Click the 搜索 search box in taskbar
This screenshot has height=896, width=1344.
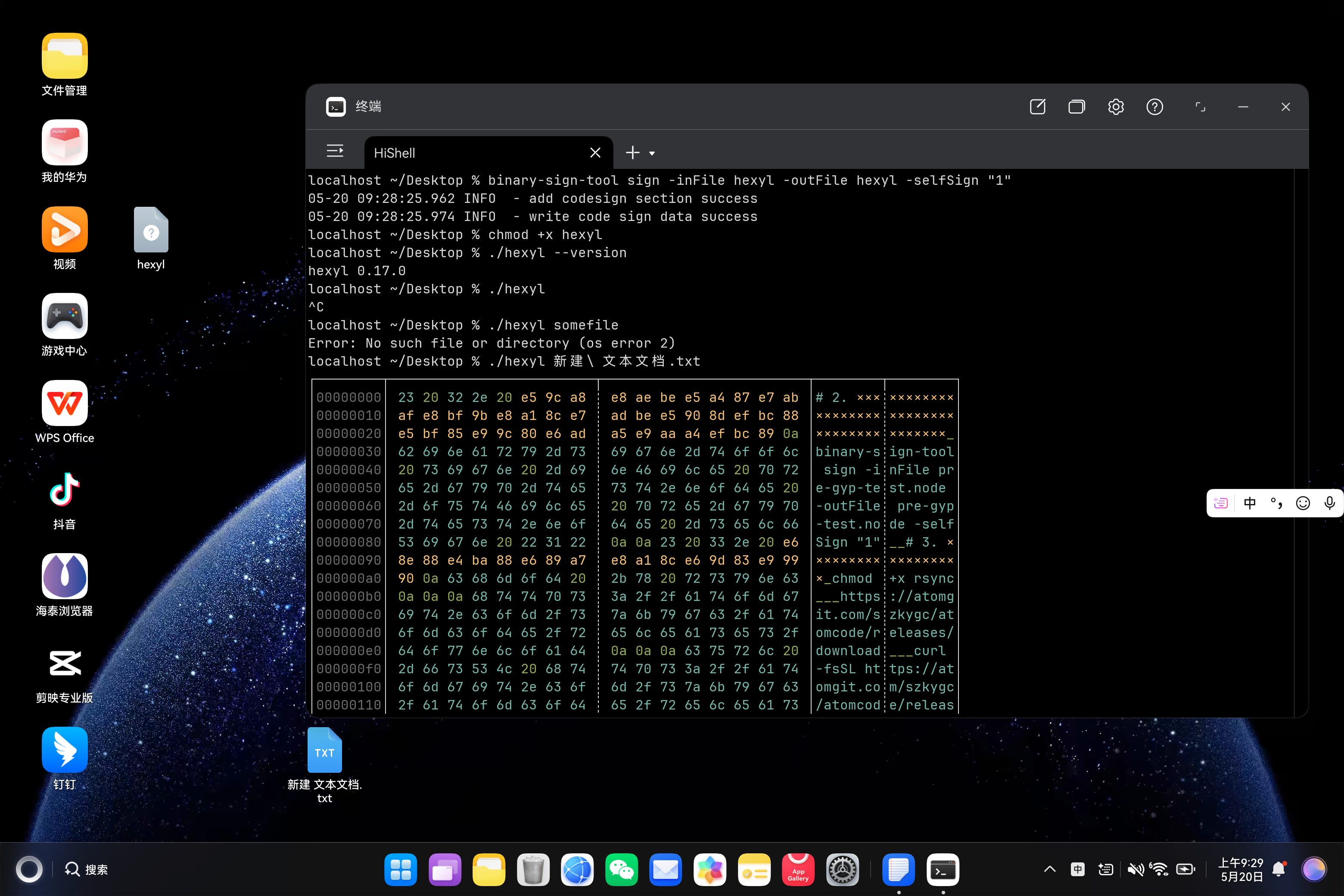(87, 870)
